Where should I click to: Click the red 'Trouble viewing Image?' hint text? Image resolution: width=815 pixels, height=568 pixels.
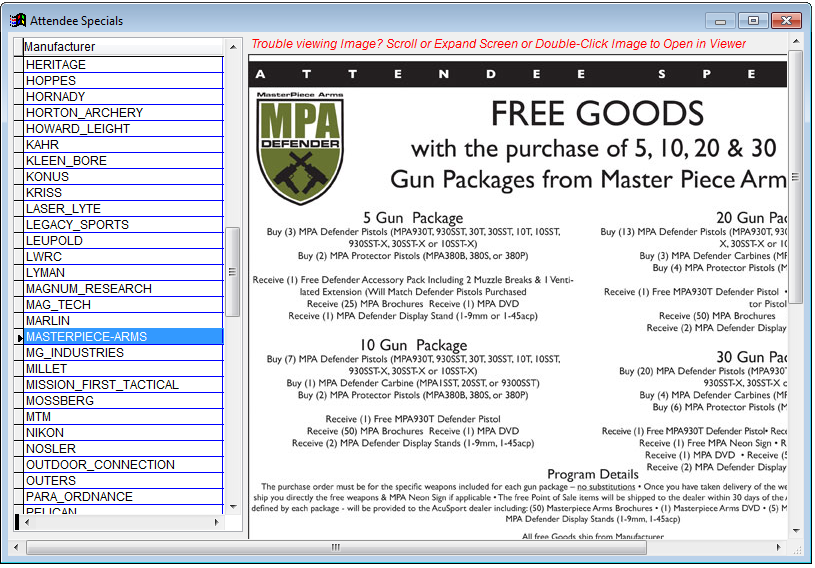click(x=498, y=44)
